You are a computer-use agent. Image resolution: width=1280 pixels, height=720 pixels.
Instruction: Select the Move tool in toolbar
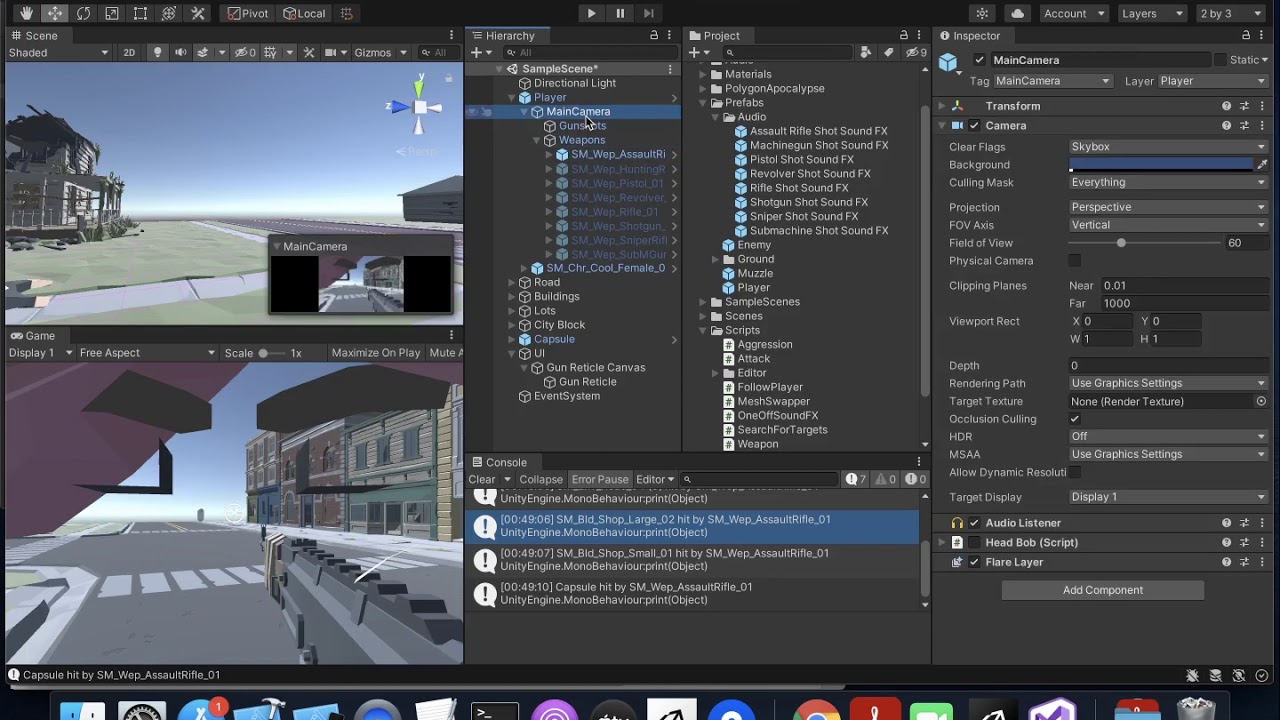pyautogui.click(x=55, y=13)
